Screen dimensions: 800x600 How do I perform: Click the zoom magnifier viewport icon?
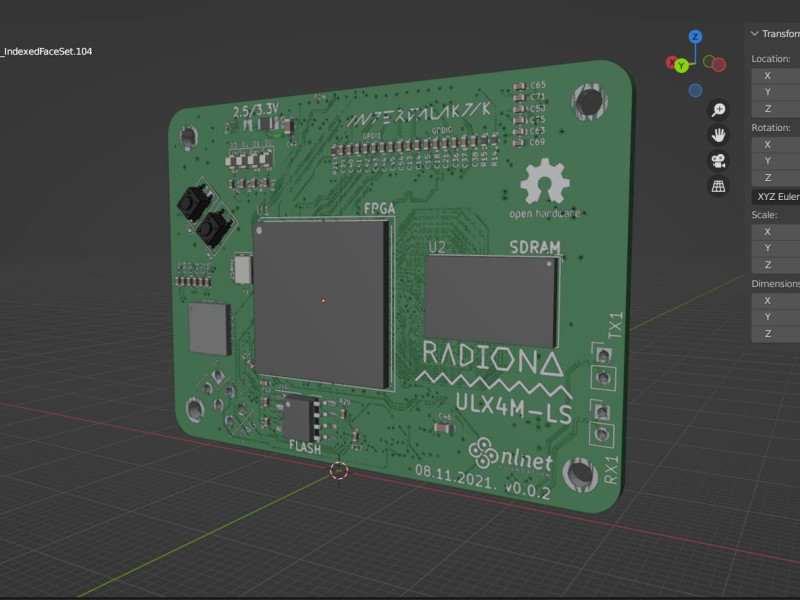point(718,110)
